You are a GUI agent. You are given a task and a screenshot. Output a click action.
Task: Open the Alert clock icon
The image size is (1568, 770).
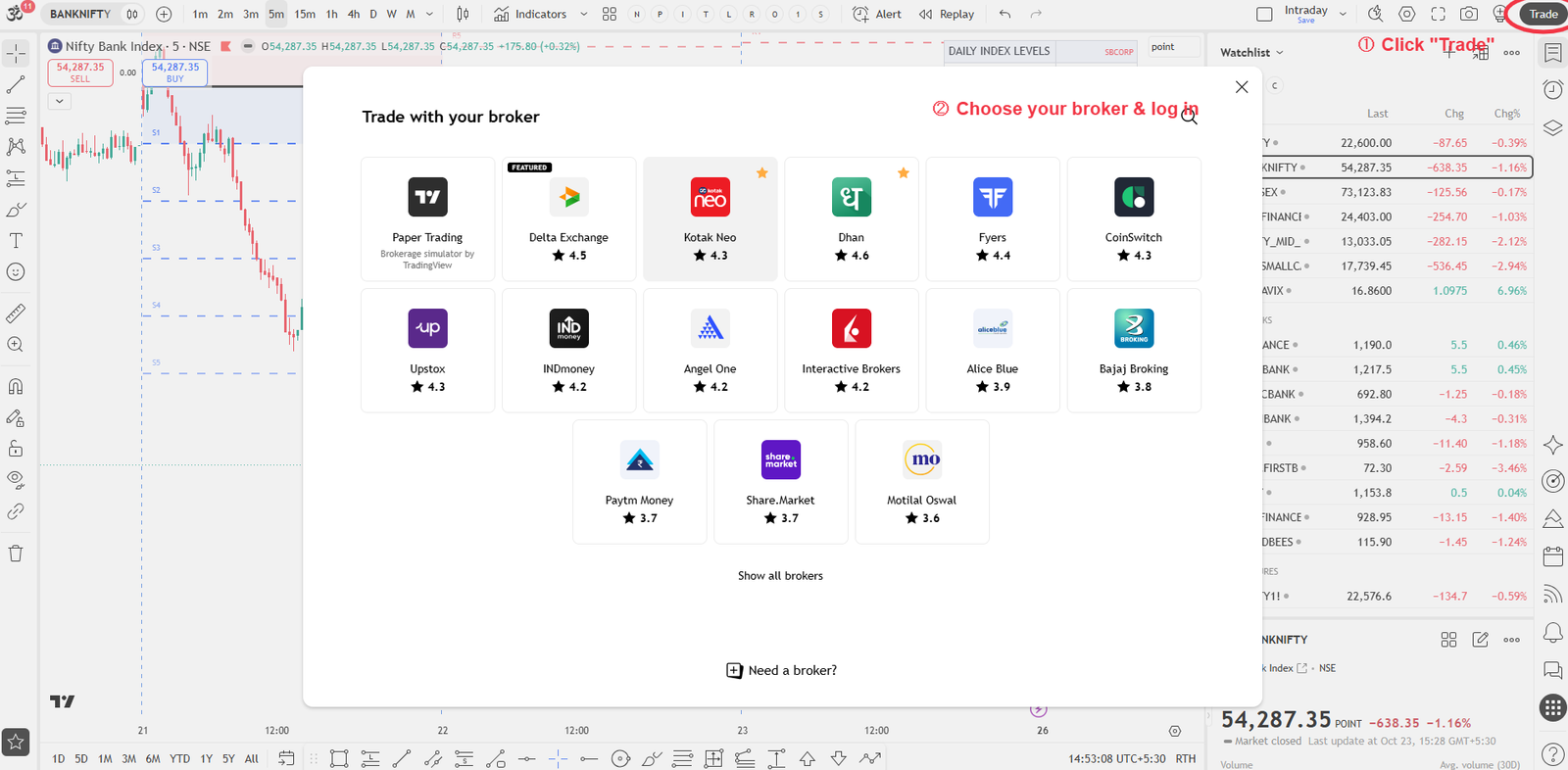(x=860, y=14)
